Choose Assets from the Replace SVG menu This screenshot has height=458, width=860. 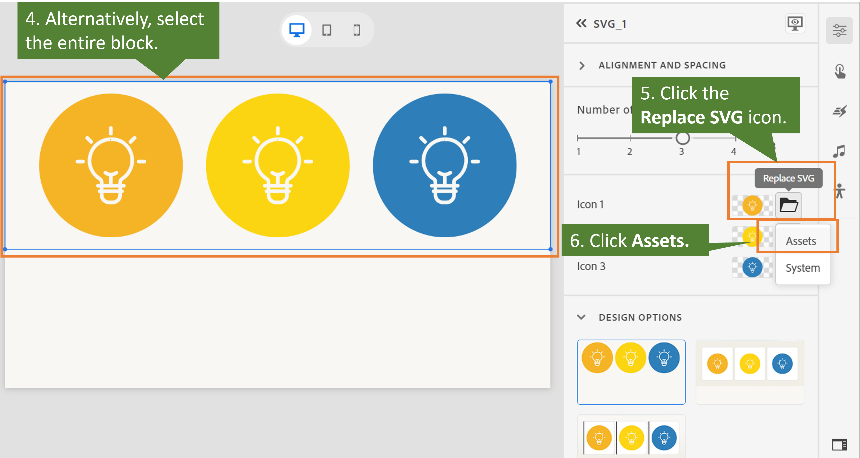coord(801,241)
